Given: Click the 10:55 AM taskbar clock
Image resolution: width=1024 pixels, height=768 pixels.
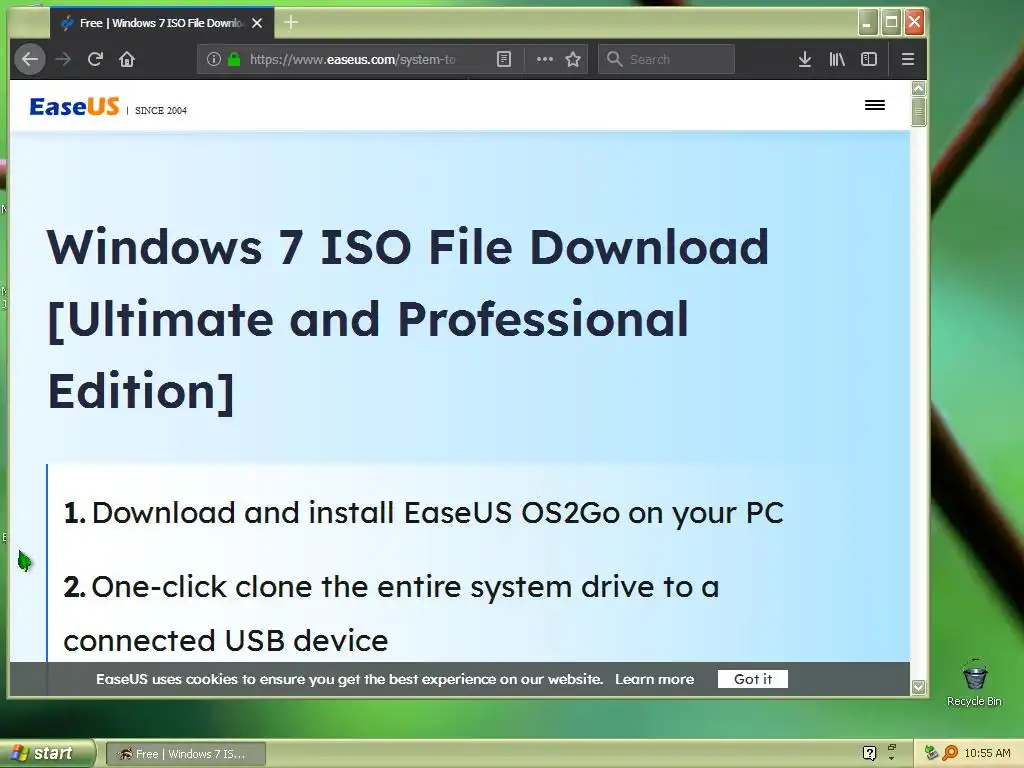Looking at the screenshot, I should (987, 753).
